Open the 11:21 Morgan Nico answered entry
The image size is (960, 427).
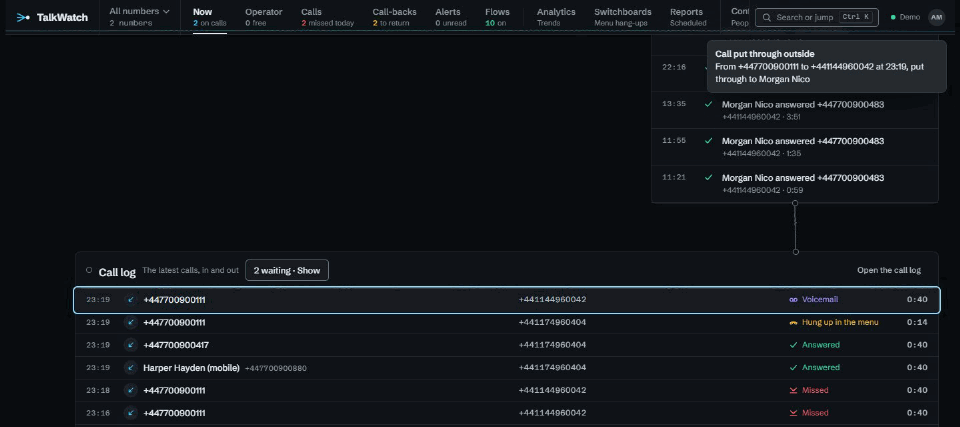click(795, 184)
